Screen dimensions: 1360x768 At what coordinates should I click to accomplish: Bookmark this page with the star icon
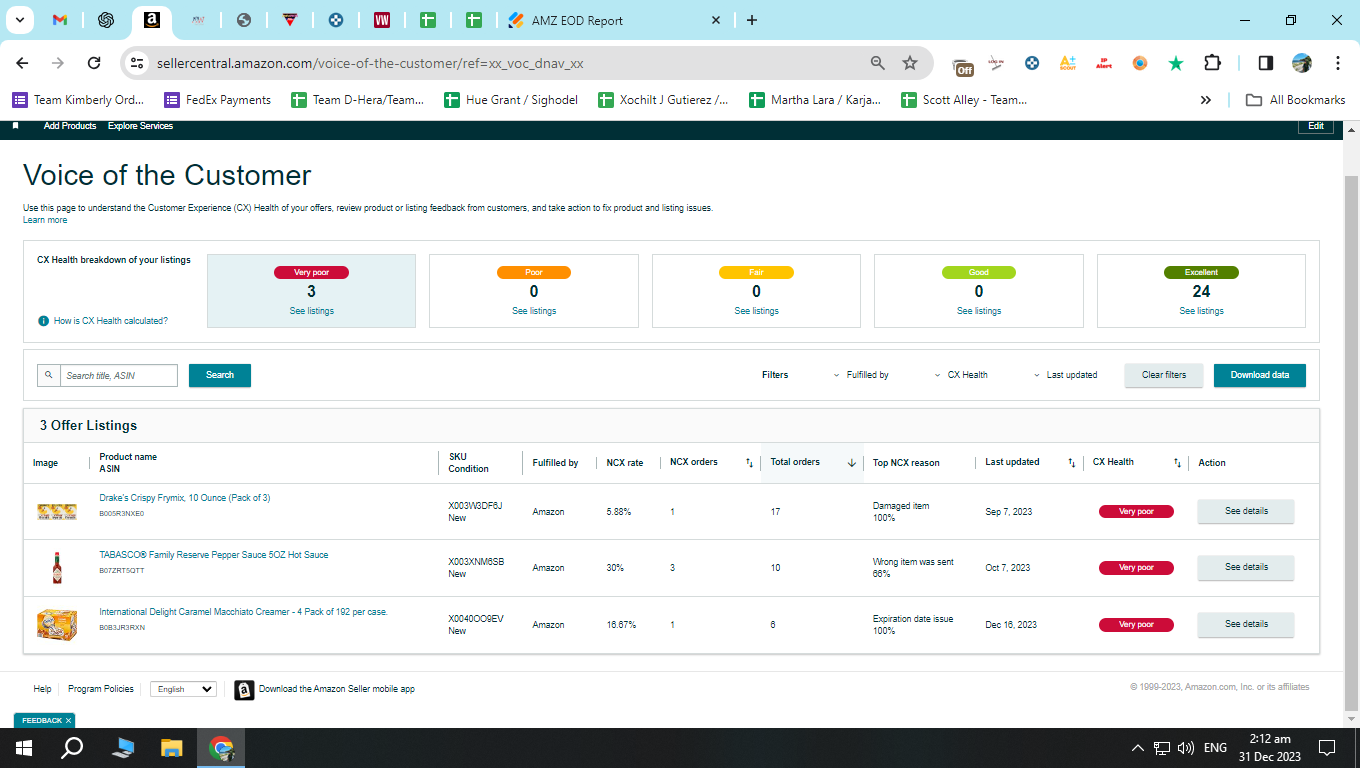(910, 63)
